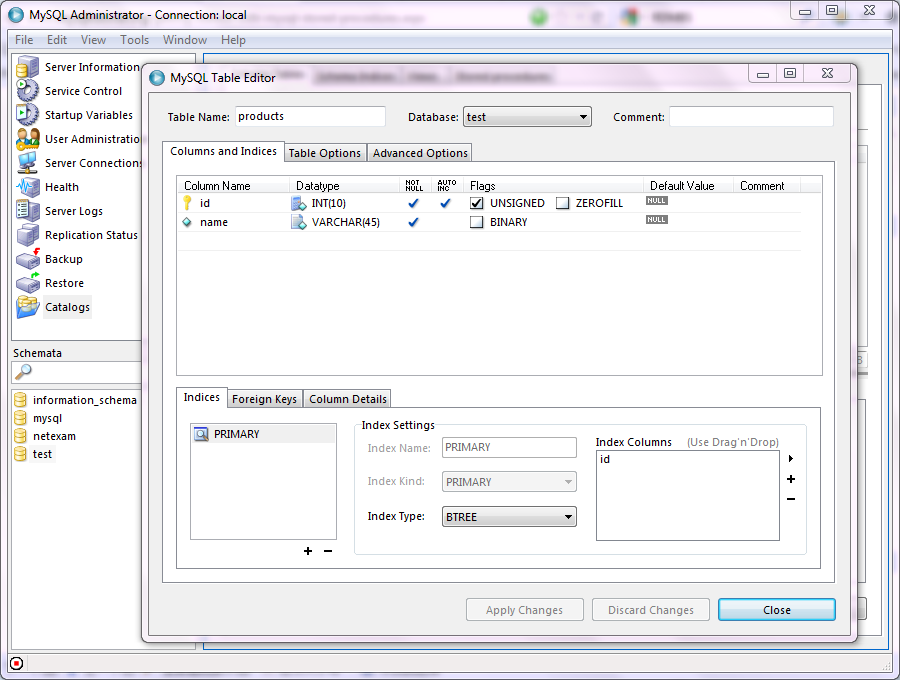Image resolution: width=900 pixels, height=680 pixels.
Task: Enable ZEROFILL flag for id column
Action: [562, 203]
